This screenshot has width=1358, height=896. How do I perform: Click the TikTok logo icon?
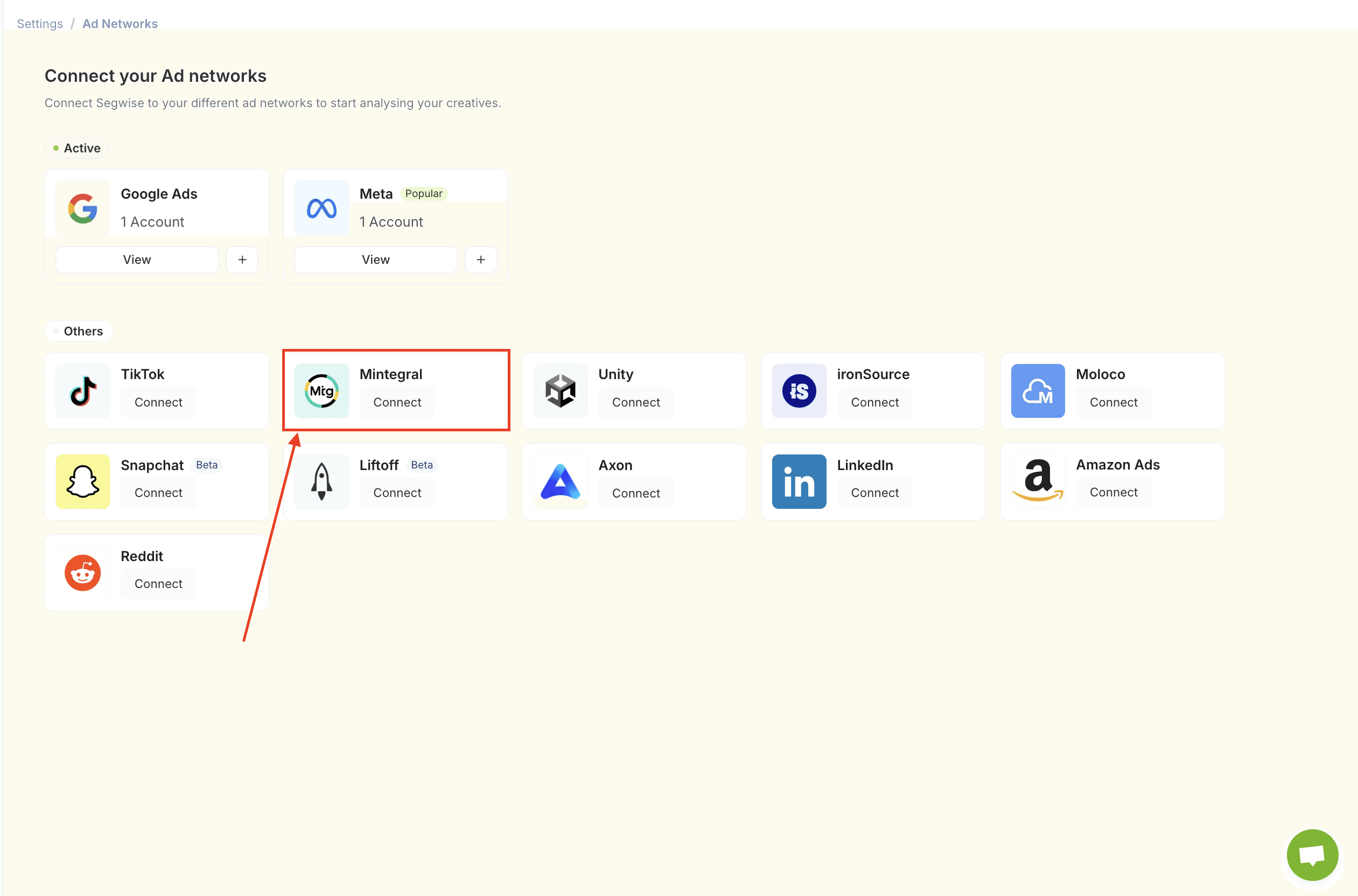[82, 391]
